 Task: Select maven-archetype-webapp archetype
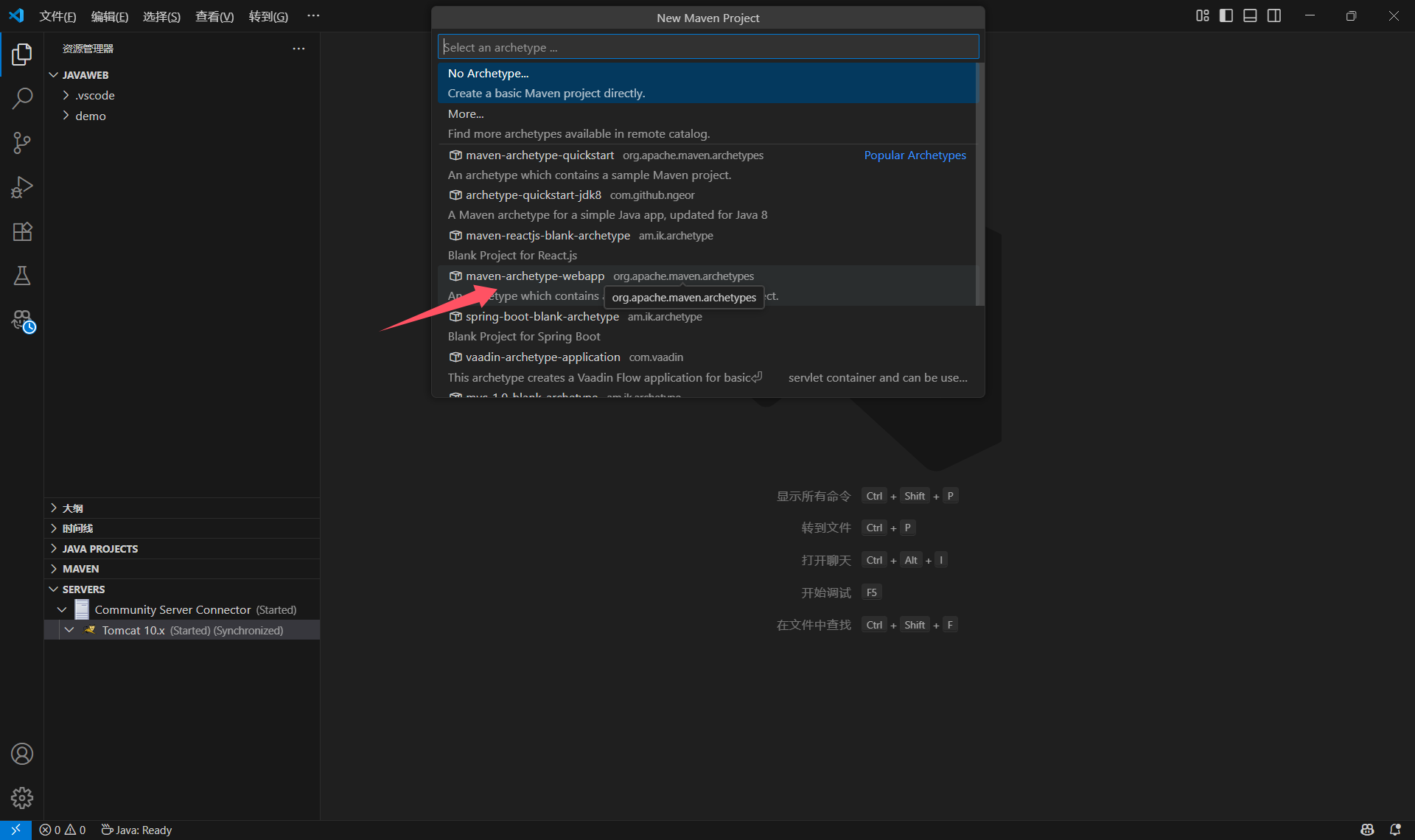coord(535,276)
